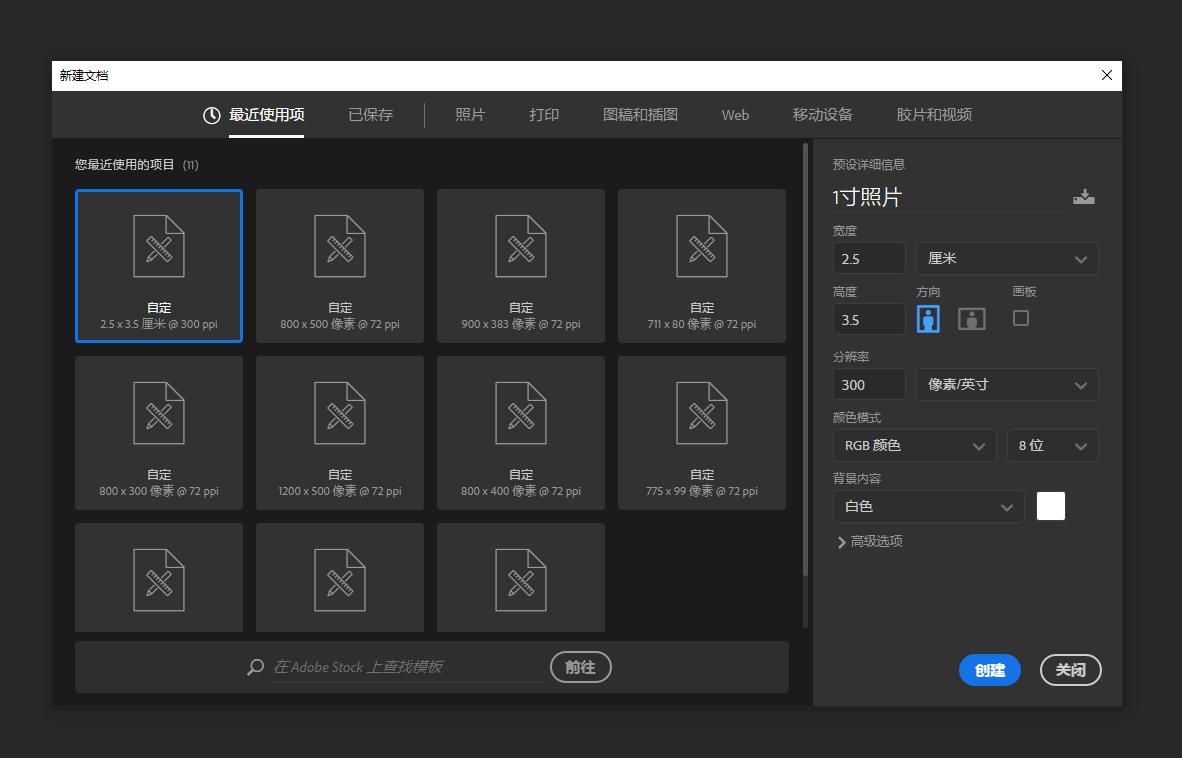The height and width of the screenshot is (758, 1182).
Task: Click the 前往 button
Action: [x=581, y=667]
